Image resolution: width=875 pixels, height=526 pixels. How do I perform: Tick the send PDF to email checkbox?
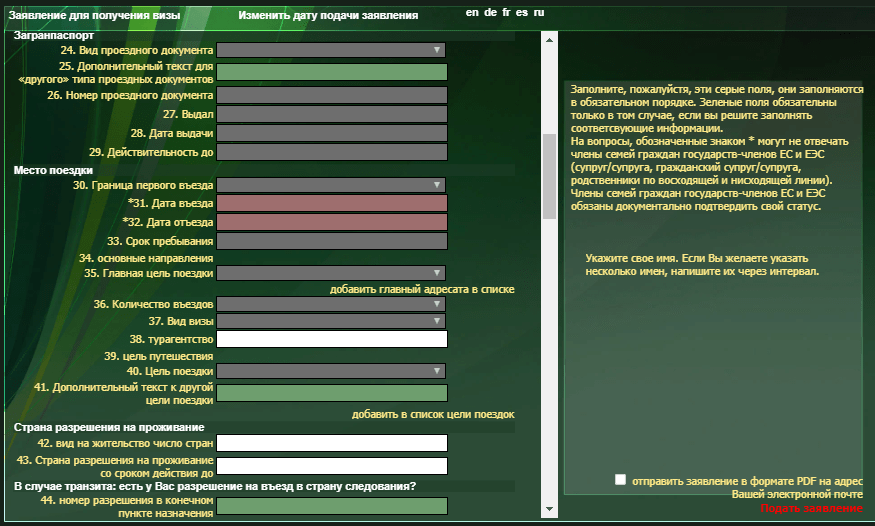tap(620, 480)
